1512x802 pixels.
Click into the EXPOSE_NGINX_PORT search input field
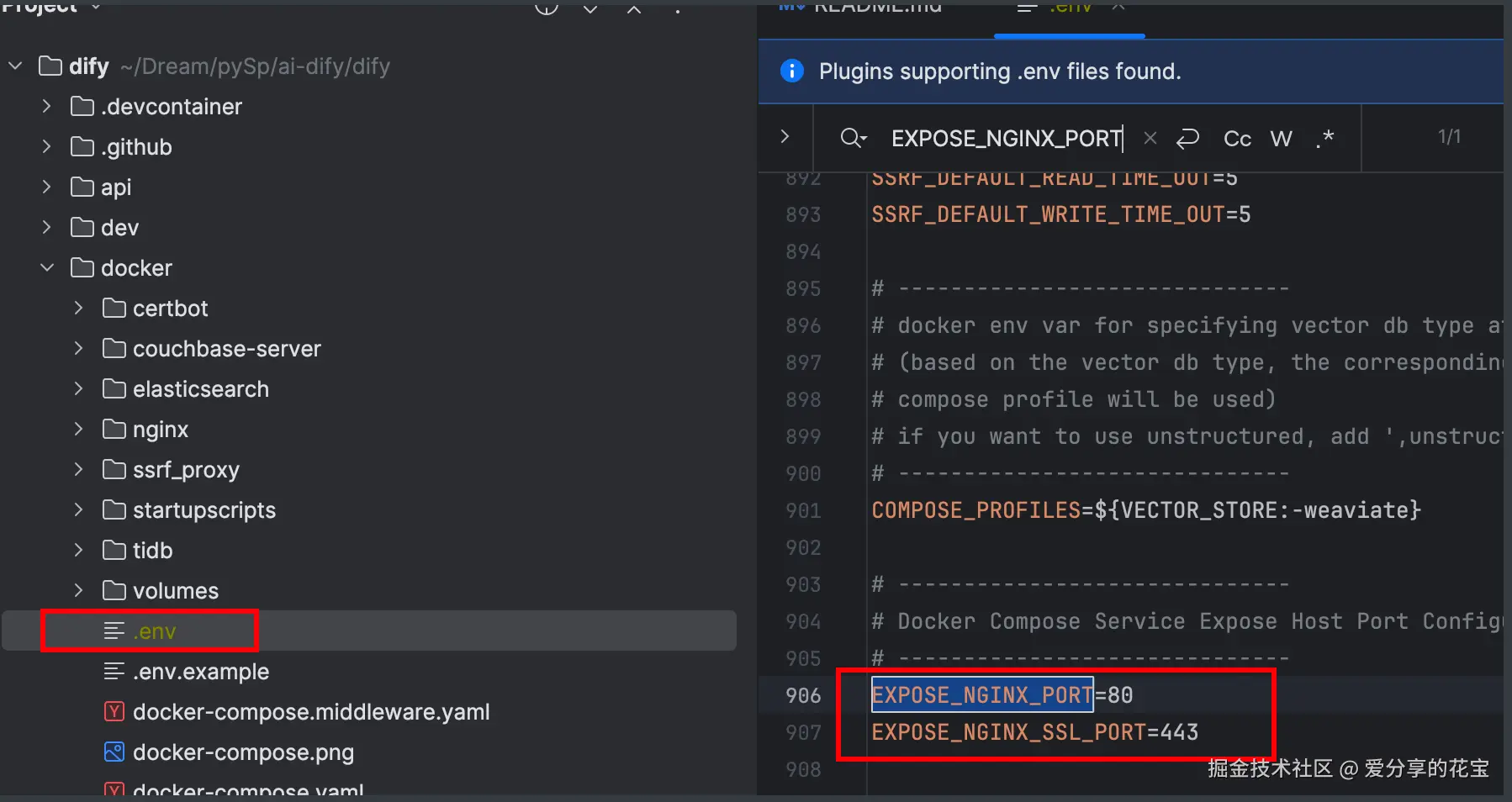point(1005,139)
